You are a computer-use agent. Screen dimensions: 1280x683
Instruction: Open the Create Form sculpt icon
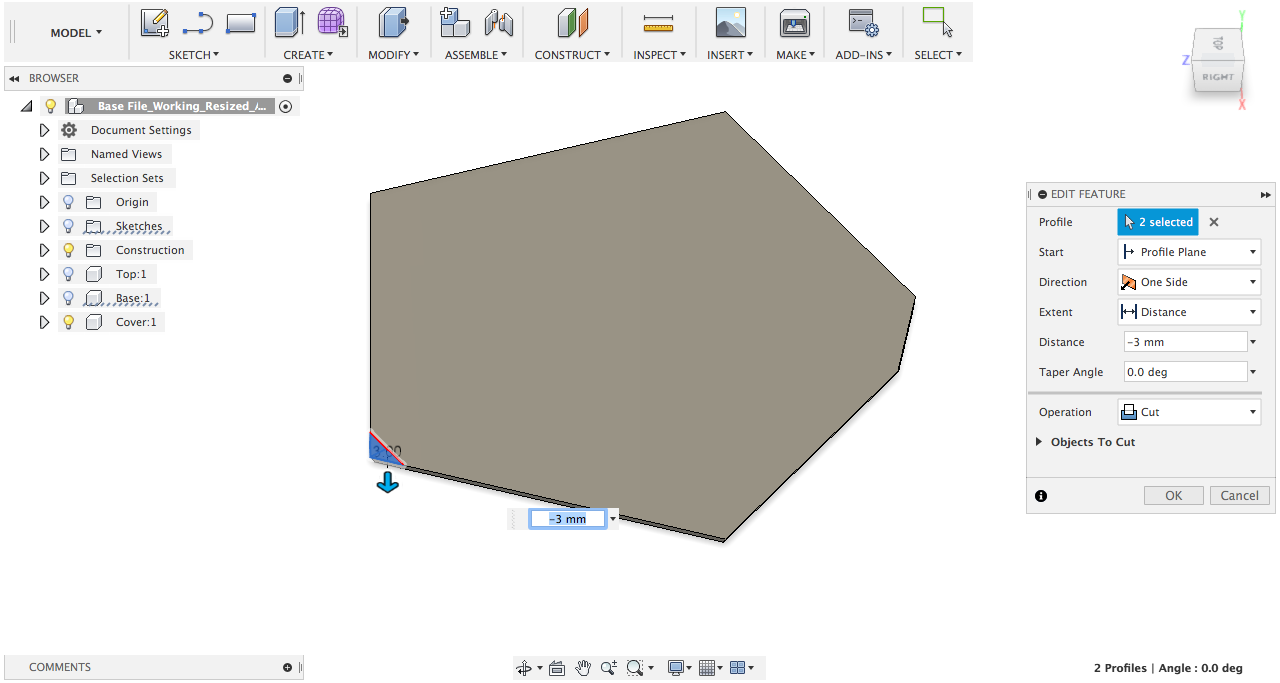tap(332, 23)
